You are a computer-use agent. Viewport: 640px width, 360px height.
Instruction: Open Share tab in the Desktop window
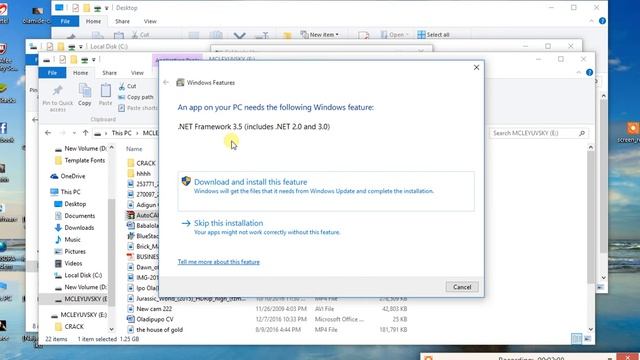pos(122,21)
